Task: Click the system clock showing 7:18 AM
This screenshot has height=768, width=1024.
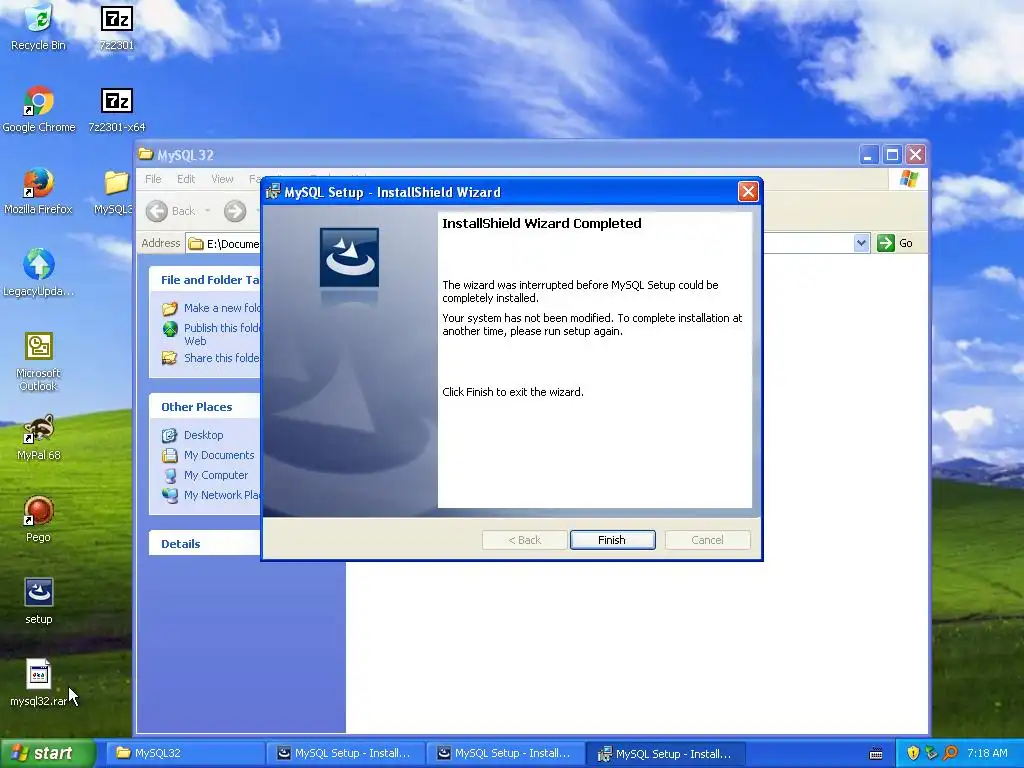Action: [987, 753]
